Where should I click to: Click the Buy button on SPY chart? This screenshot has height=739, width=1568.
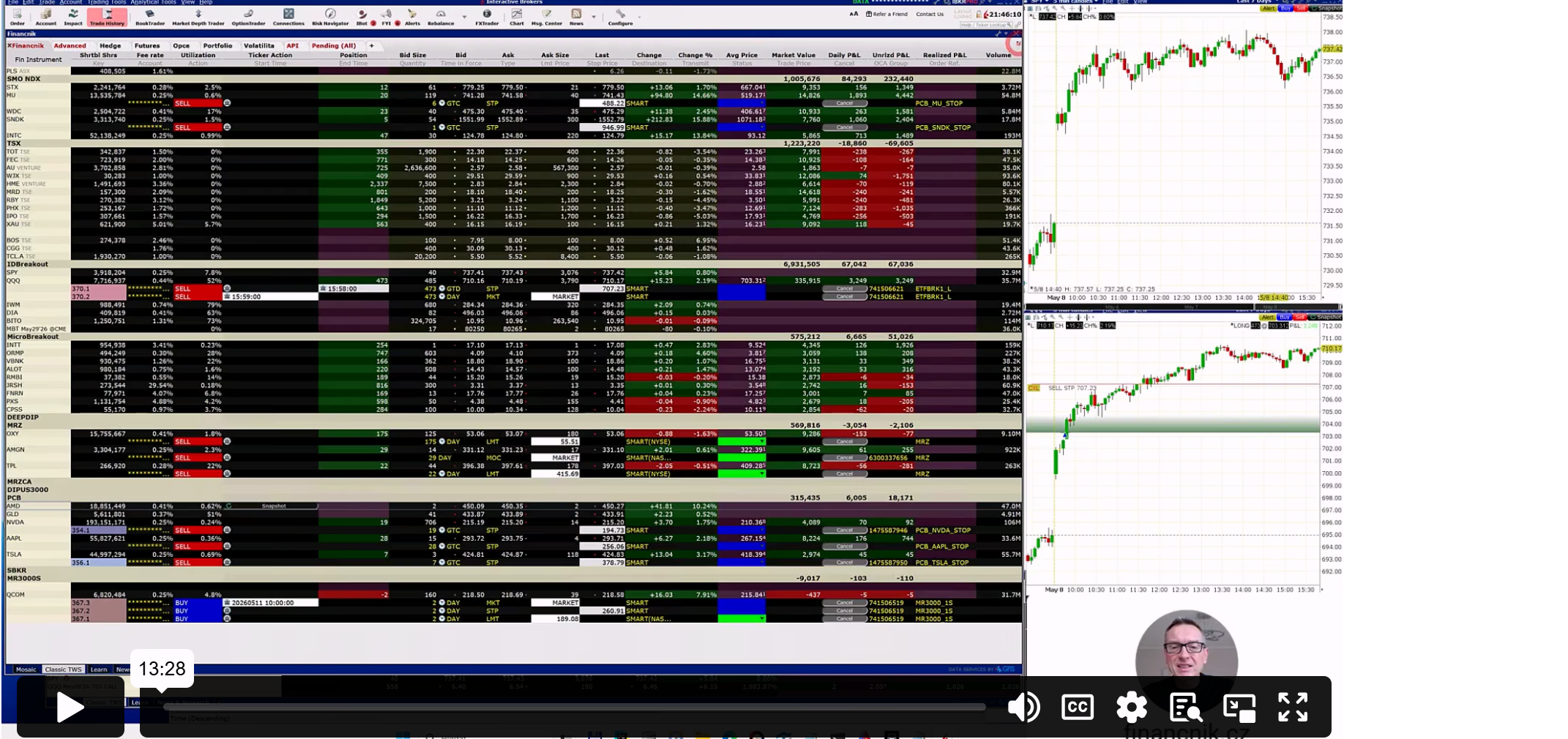click(x=1285, y=9)
